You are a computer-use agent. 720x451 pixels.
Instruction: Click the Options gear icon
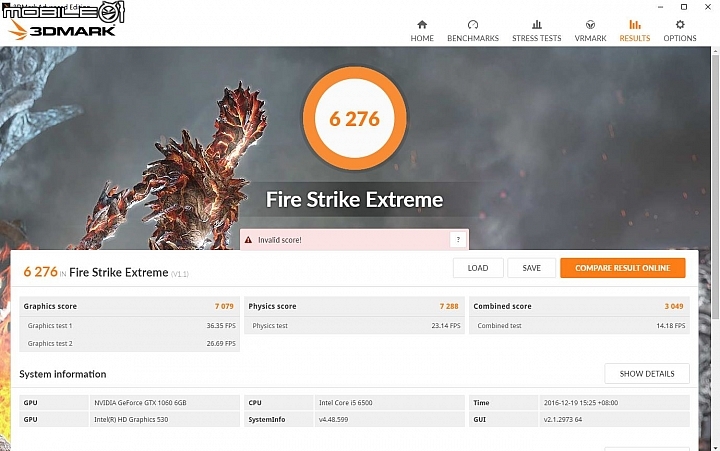tap(680, 24)
